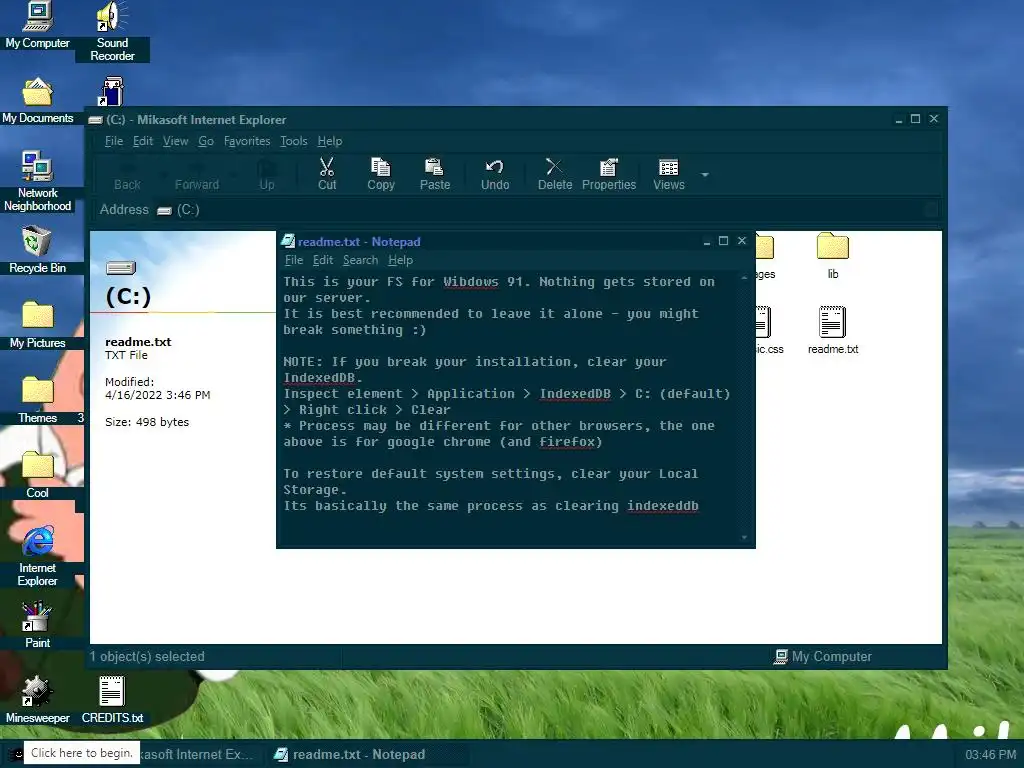Maximize the Notepad window

click(x=724, y=241)
